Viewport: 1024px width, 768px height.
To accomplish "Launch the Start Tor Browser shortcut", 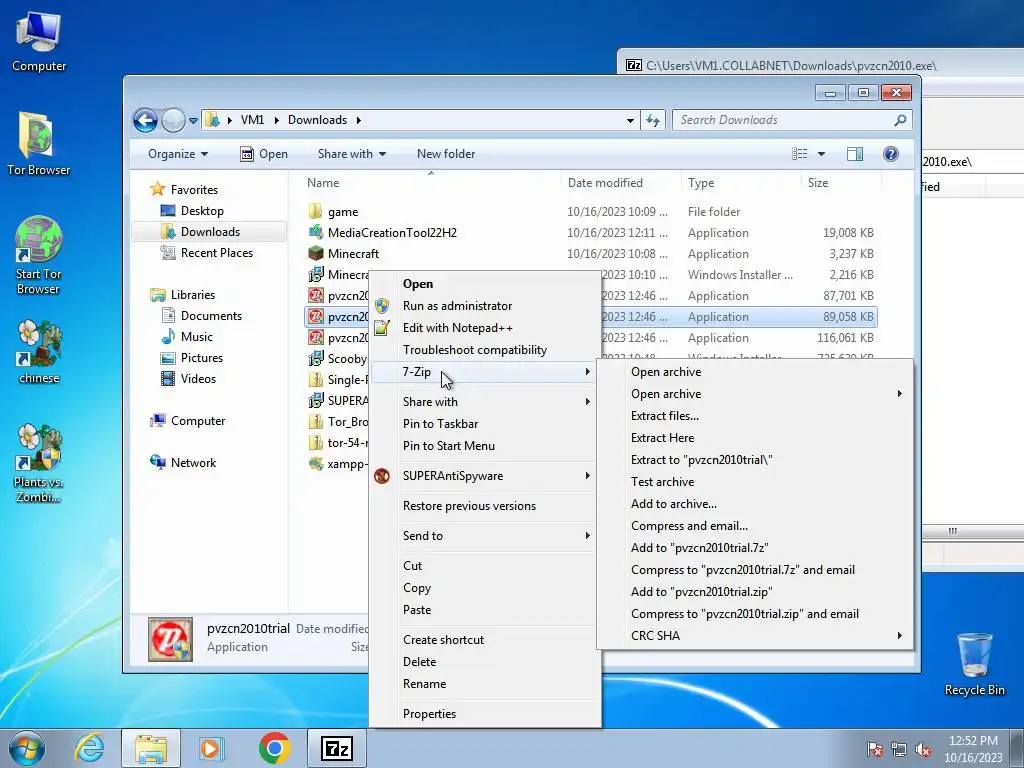I will (x=39, y=255).
